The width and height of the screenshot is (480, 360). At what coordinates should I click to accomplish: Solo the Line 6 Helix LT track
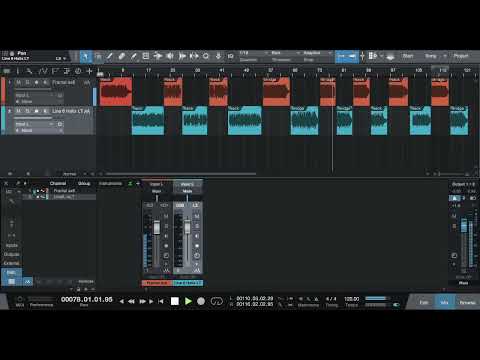tap(27, 111)
